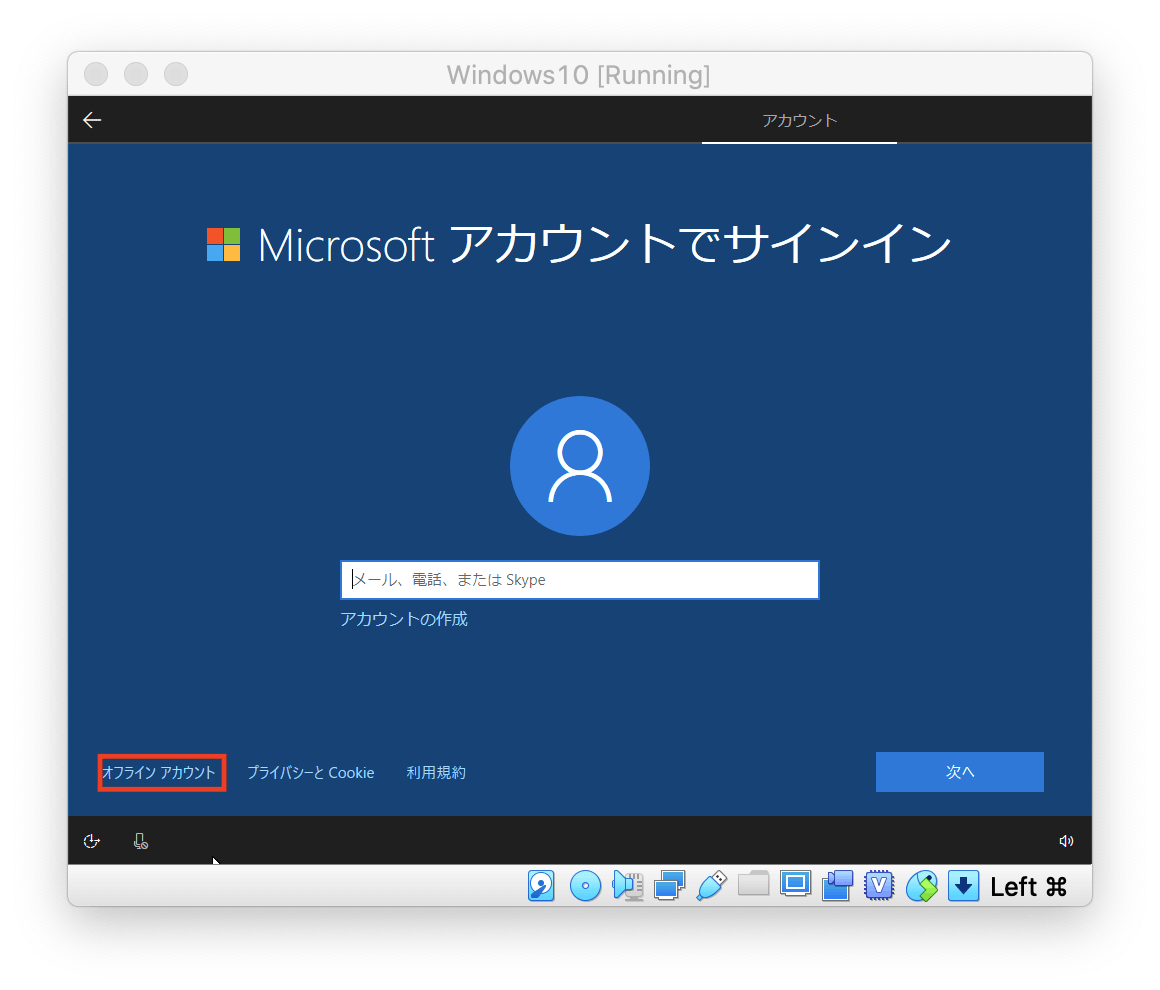The width and height of the screenshot is (1160, 990).
Task: Select the アカウント tab at the top
Action: click(x=799, y=119)
